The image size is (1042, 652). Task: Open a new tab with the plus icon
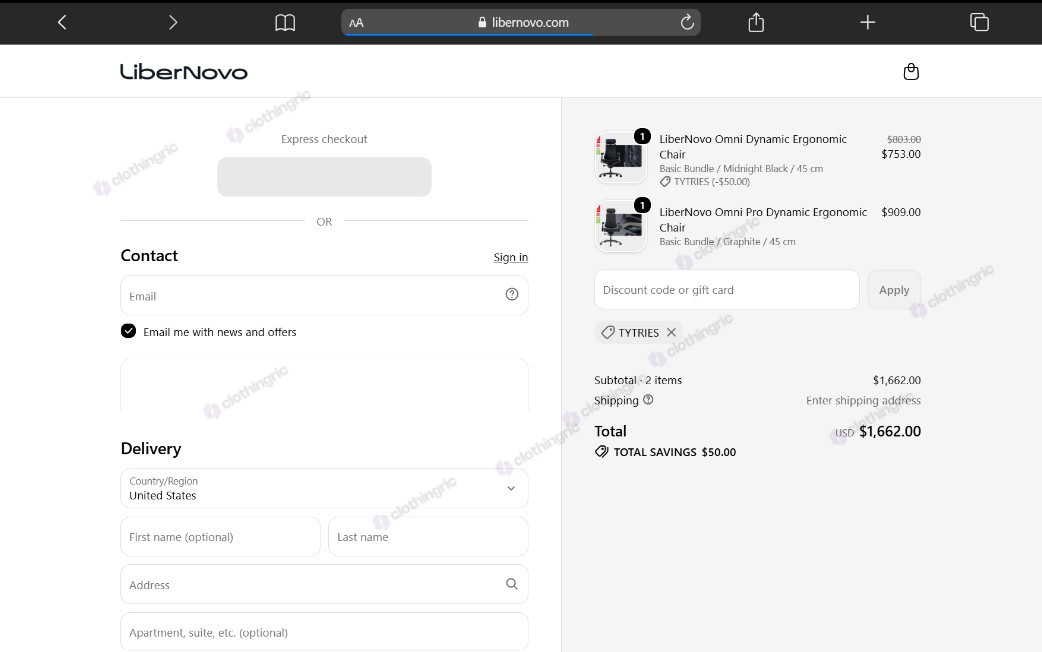point(867,23)
